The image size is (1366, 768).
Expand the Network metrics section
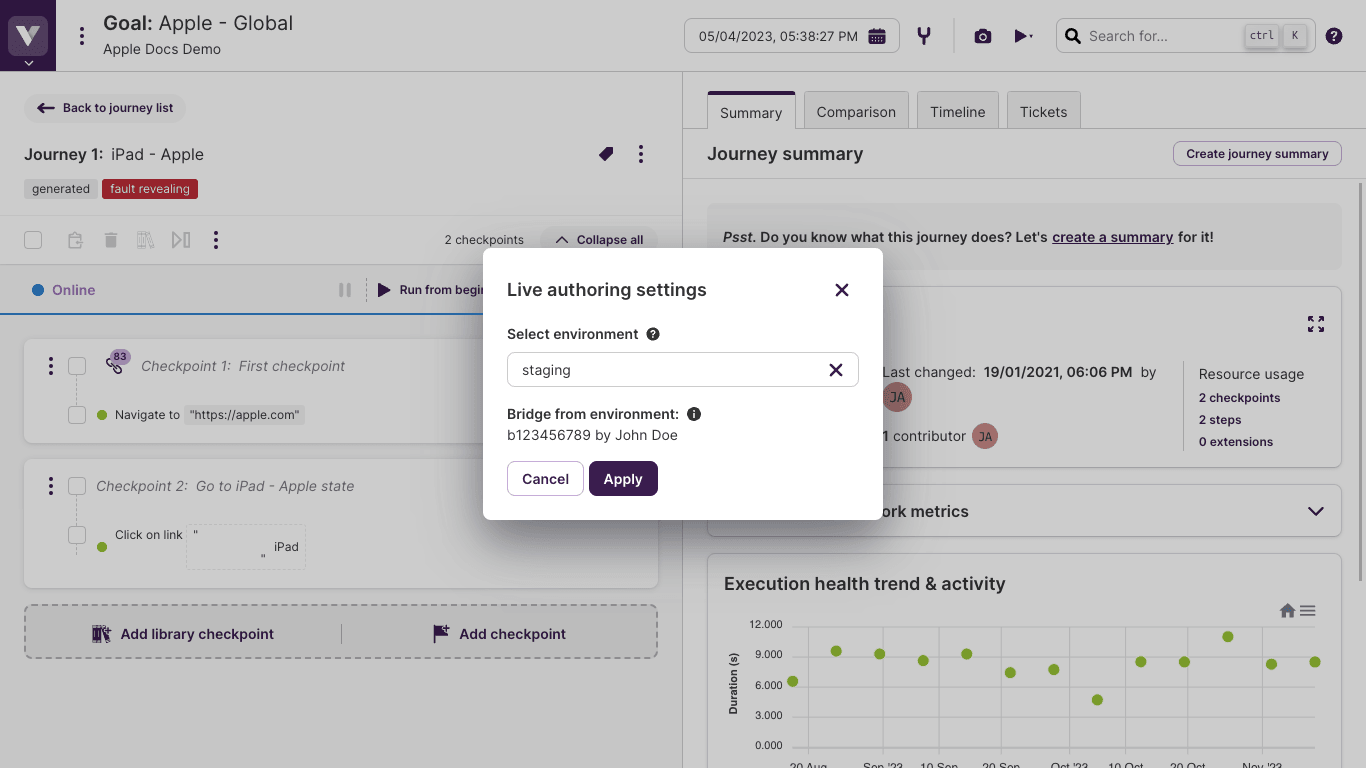tap(1315, 510)
